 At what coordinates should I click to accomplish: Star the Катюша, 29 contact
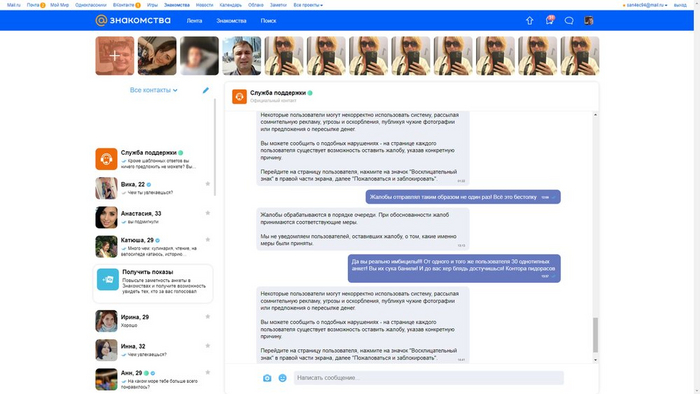(x=208, y=240)
